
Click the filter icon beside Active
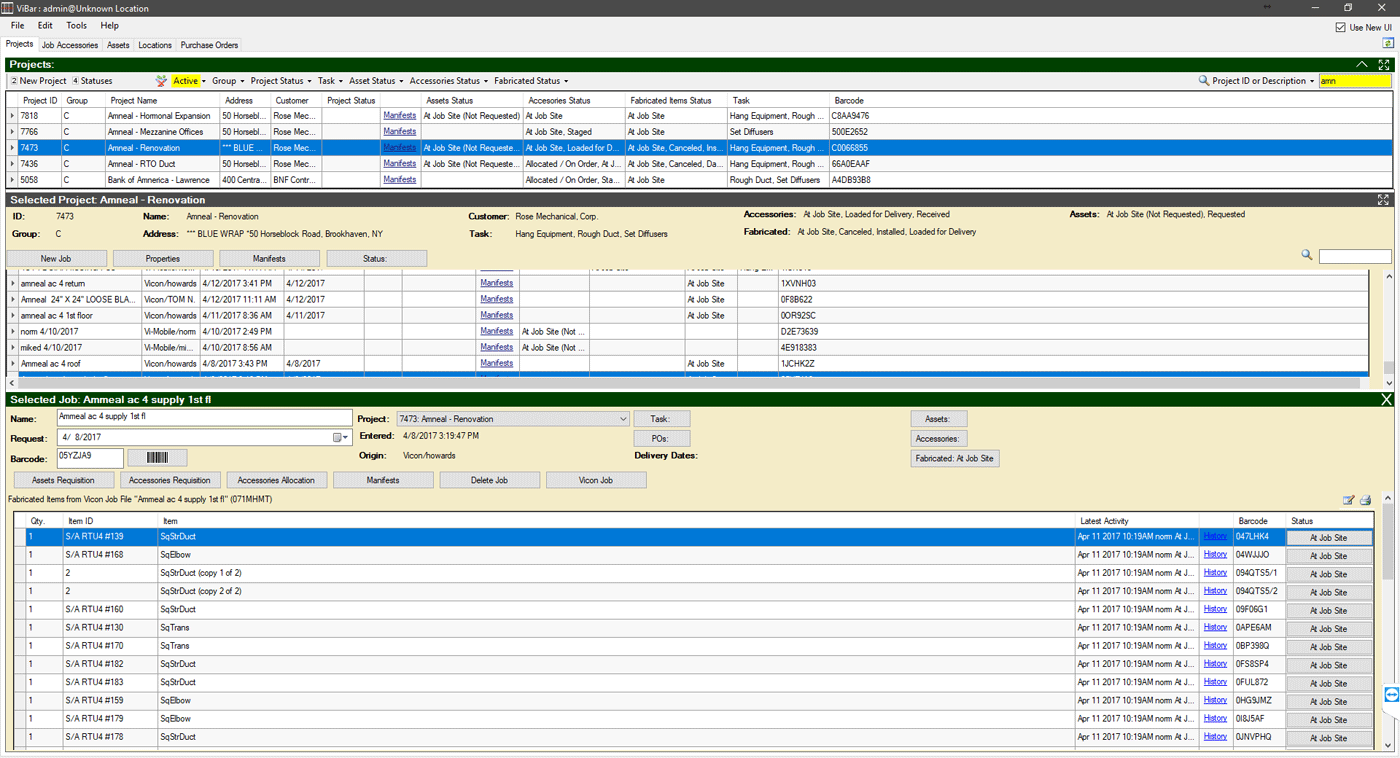pyautogui.click(x=160, y=81)
